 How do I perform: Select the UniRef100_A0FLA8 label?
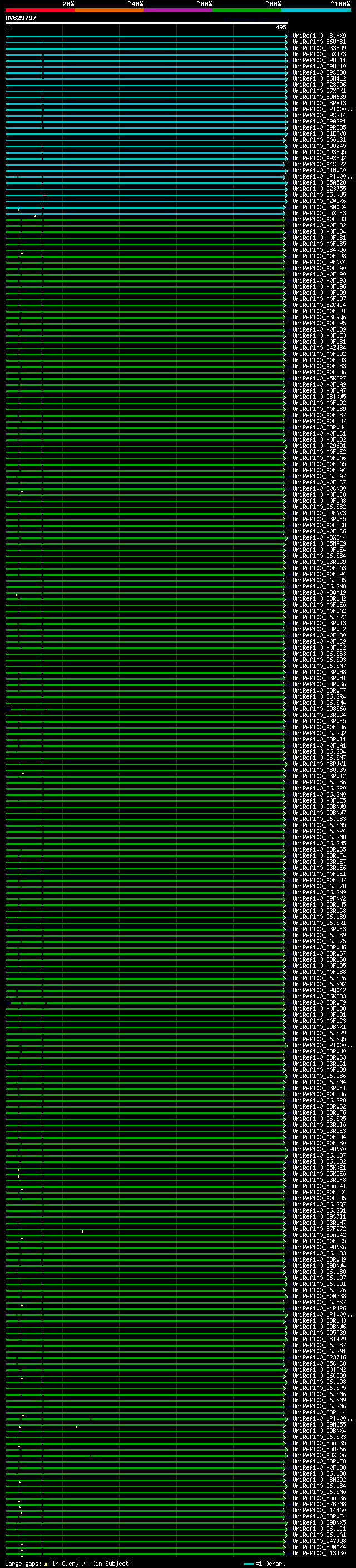319,501
